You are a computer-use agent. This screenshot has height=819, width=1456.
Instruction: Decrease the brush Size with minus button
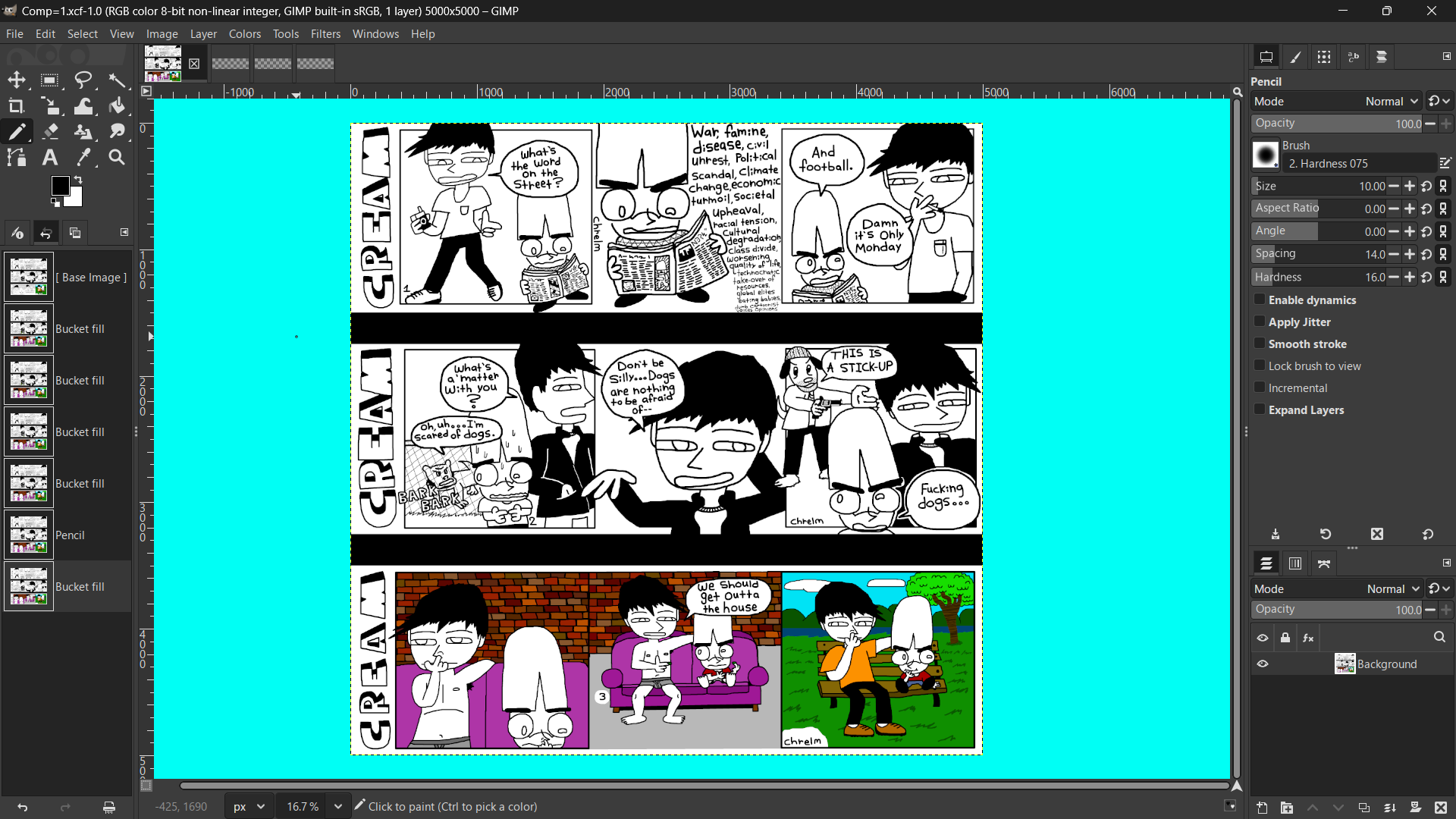point(1394,186)
